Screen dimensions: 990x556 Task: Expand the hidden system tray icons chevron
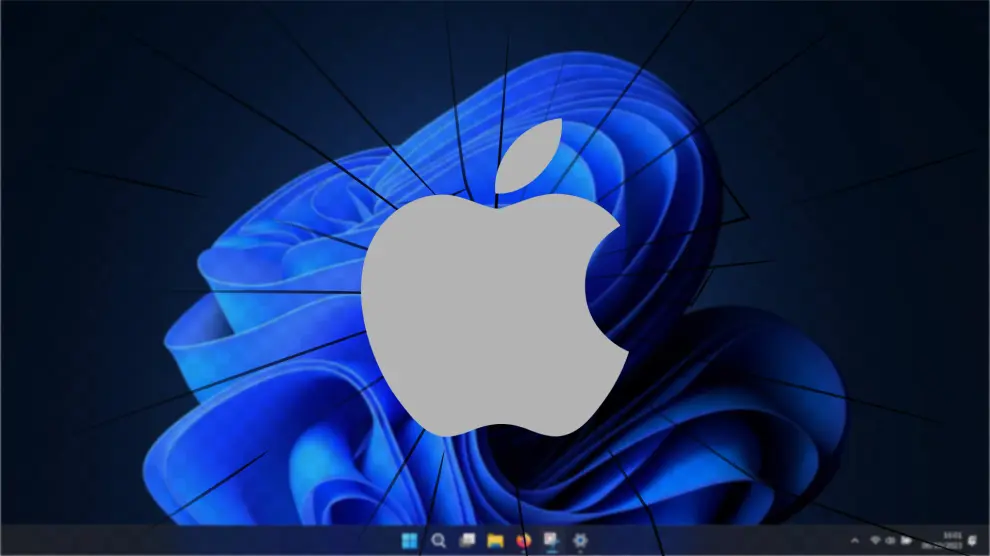pyautogui.click(x=854, y=541)
